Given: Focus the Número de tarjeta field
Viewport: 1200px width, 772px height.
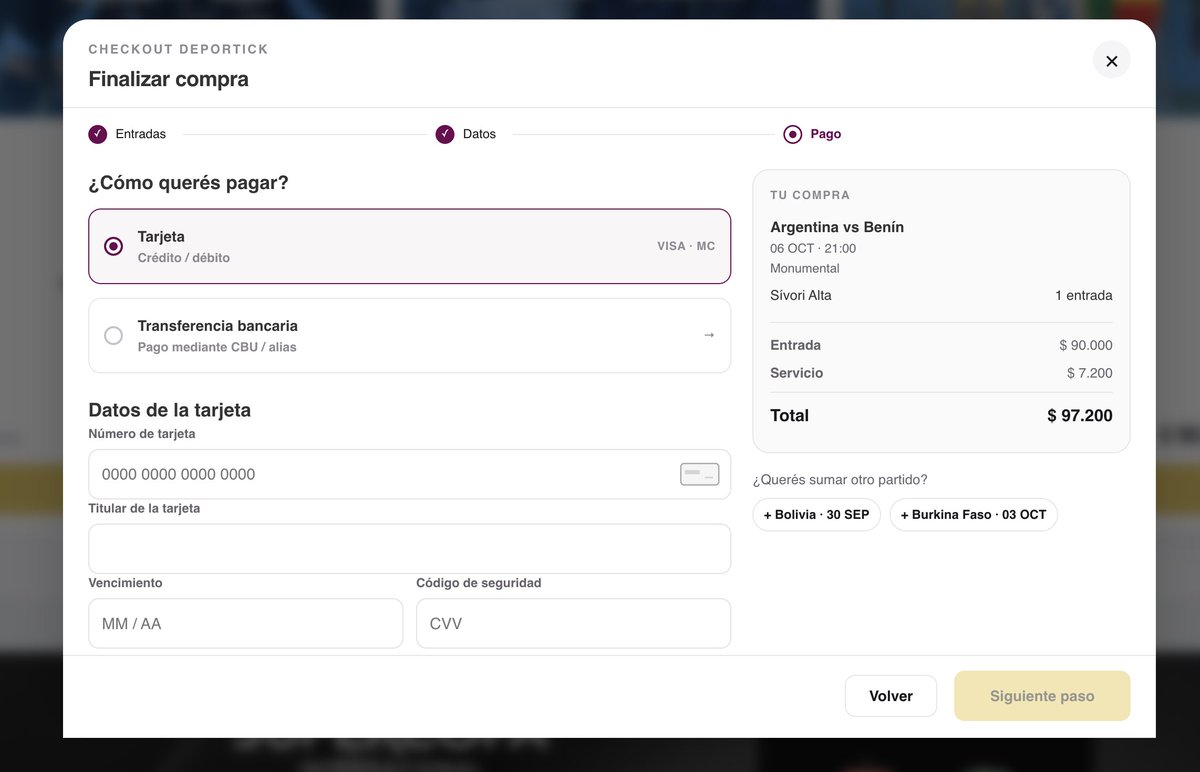Looking at the screenshot, I should click(410, 474).
